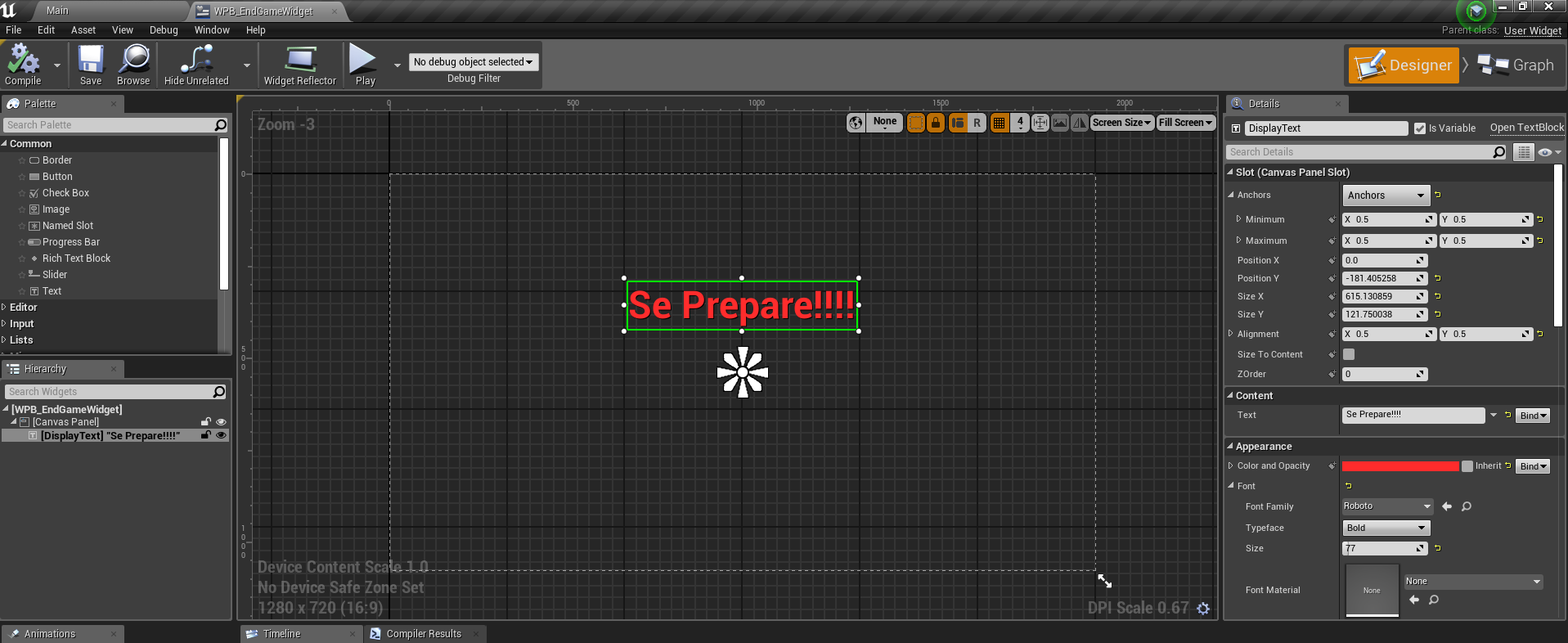Click the Play button
The width and height of the screenshot is (1568, 643).
[365, 65]
